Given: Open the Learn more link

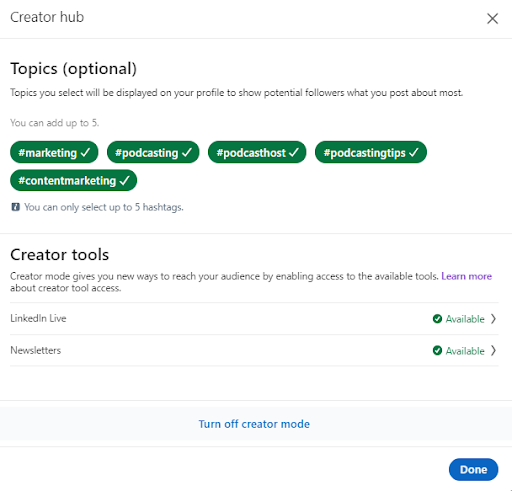Looking at the screenshot, I should 466,276.
